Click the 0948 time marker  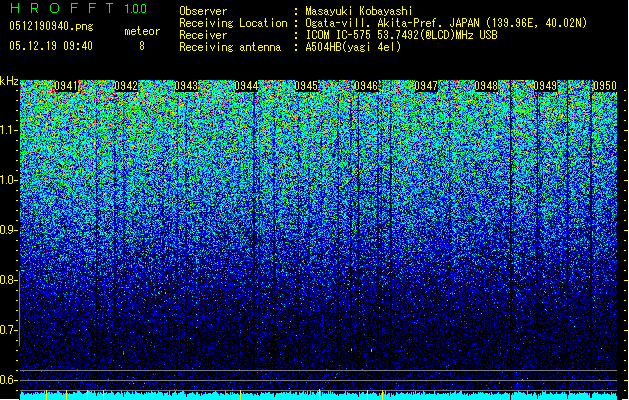point(486,86)
